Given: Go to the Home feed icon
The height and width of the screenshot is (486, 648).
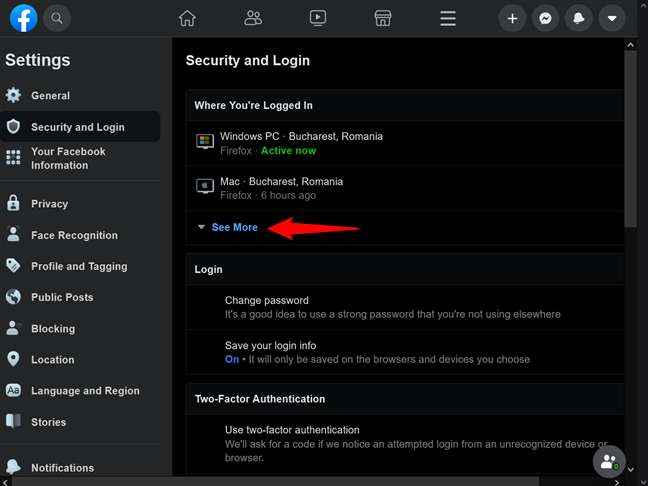Looking at the screenshot, I should [187, 18].
